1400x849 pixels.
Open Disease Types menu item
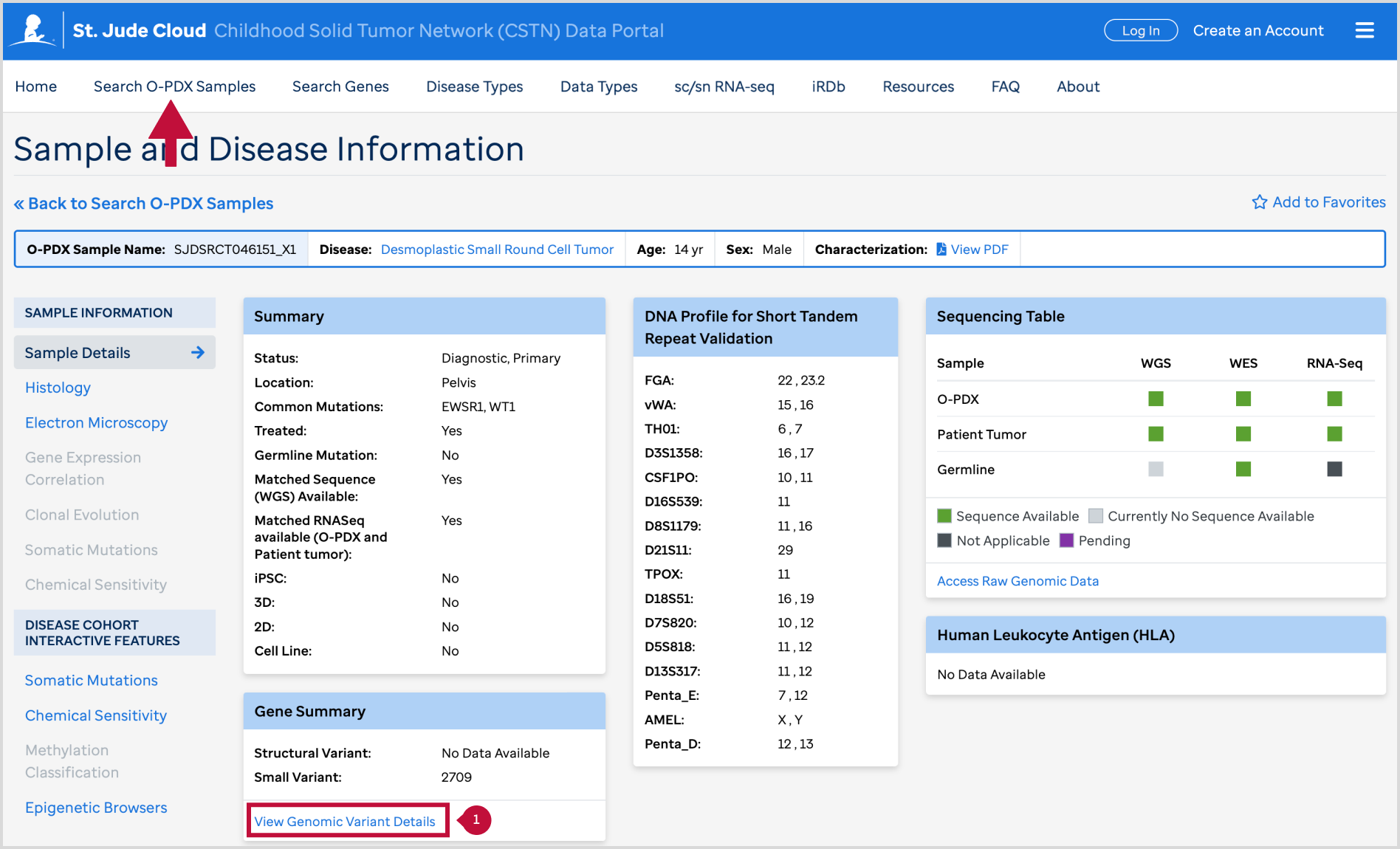475,86
